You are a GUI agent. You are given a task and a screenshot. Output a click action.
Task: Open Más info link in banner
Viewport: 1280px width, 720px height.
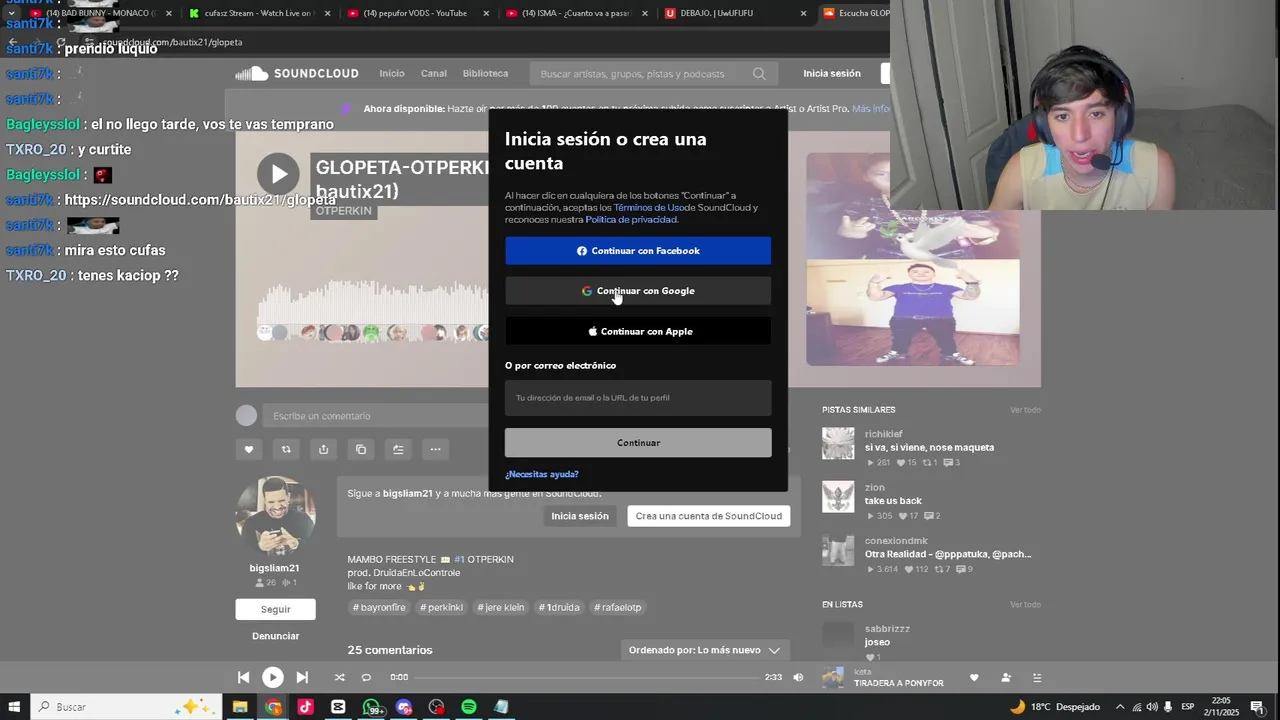click(x=870, y=109)
